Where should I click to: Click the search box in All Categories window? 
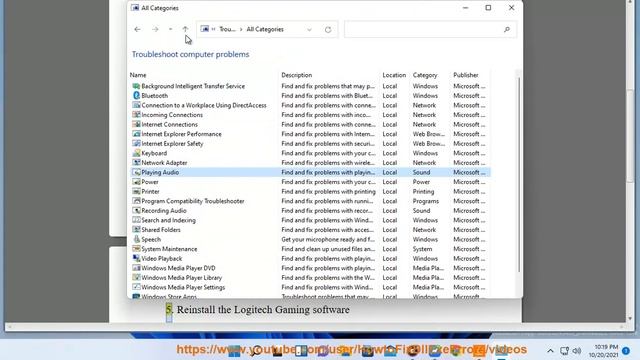point(430,29)
